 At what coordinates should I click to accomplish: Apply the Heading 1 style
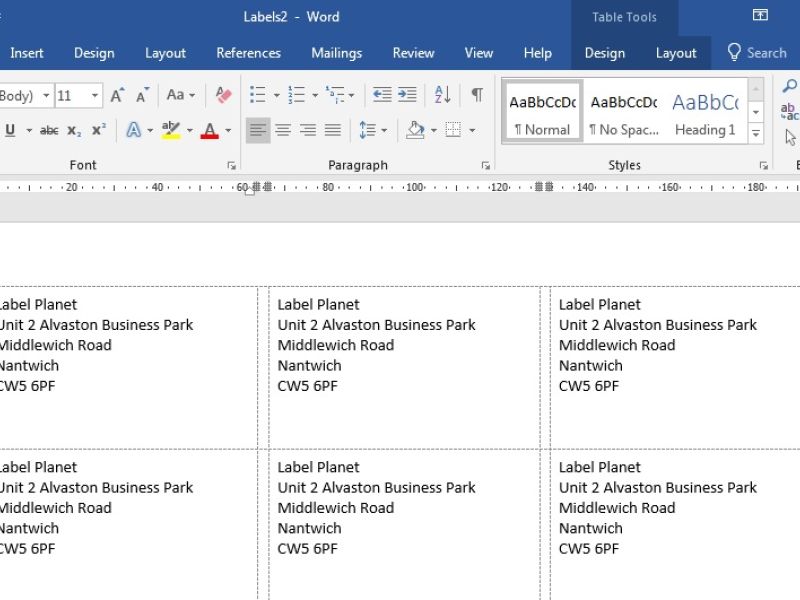[705, 113]
